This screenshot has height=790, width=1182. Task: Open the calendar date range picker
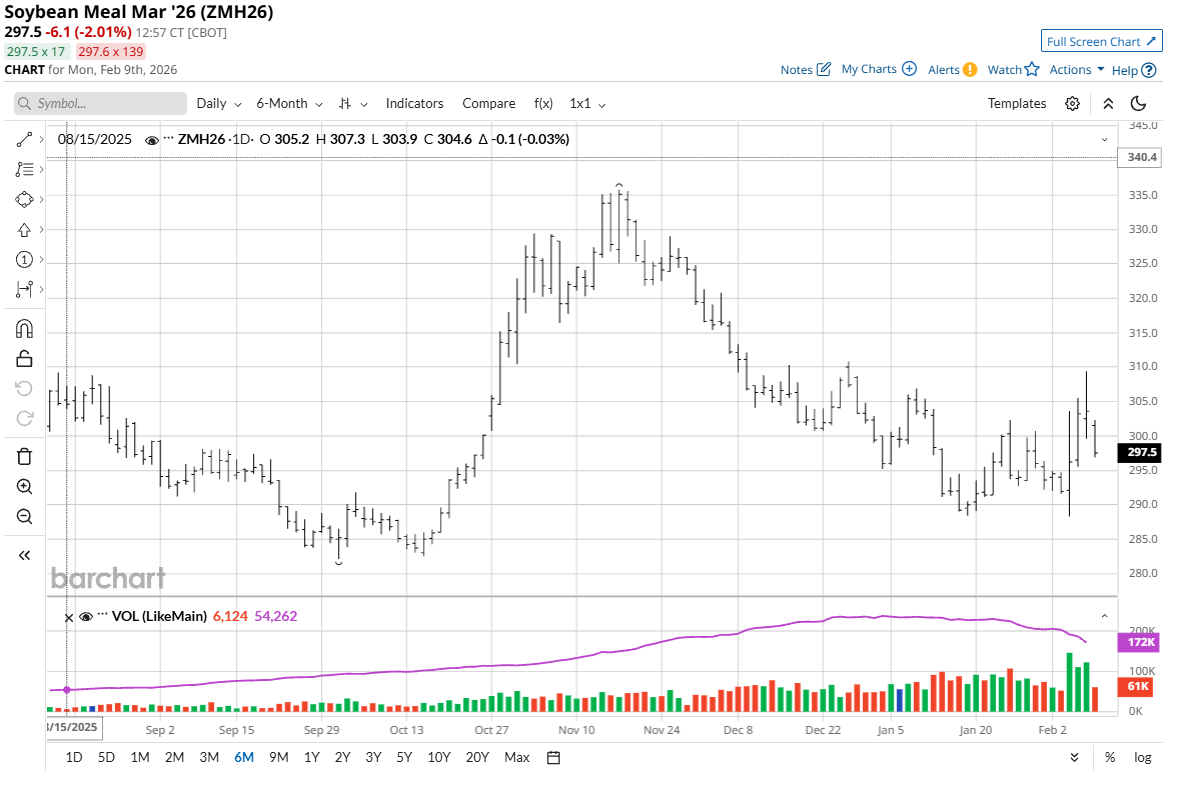[553, 758]
